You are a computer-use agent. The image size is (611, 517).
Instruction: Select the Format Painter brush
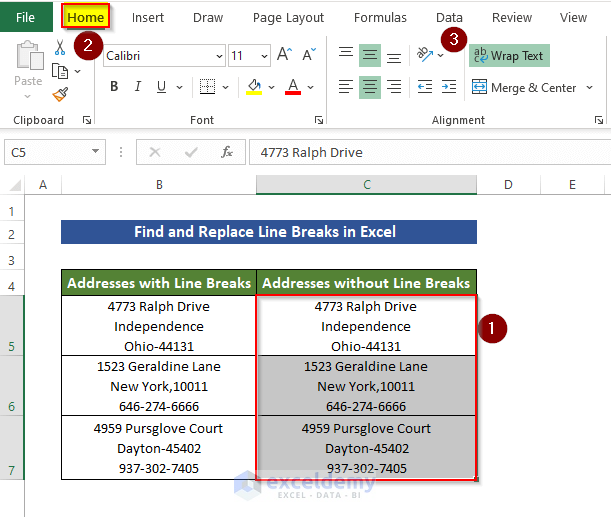point(60,94)
